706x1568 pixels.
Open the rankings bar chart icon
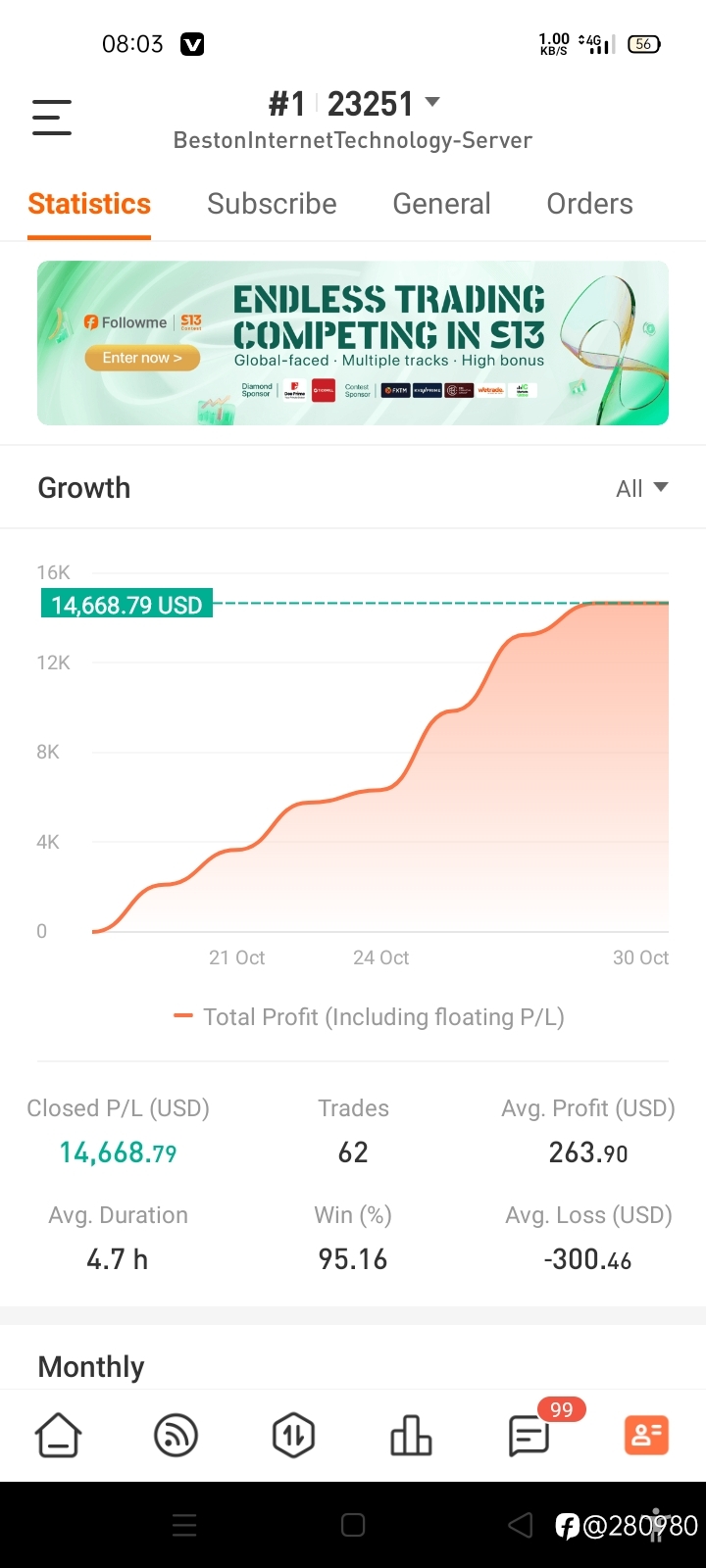(411, 1436)
